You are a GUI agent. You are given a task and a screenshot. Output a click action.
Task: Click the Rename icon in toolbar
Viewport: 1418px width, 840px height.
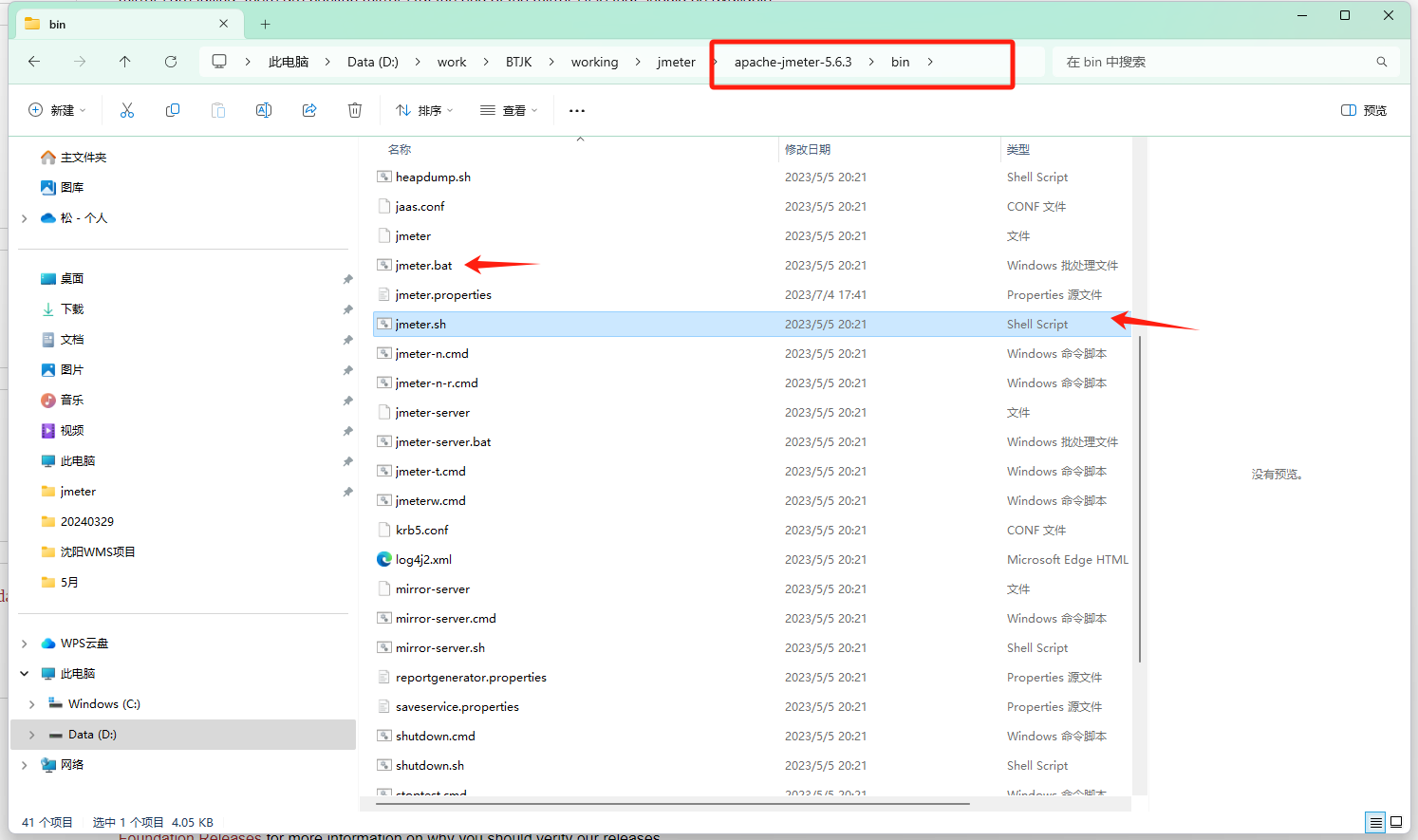(264, 110)
